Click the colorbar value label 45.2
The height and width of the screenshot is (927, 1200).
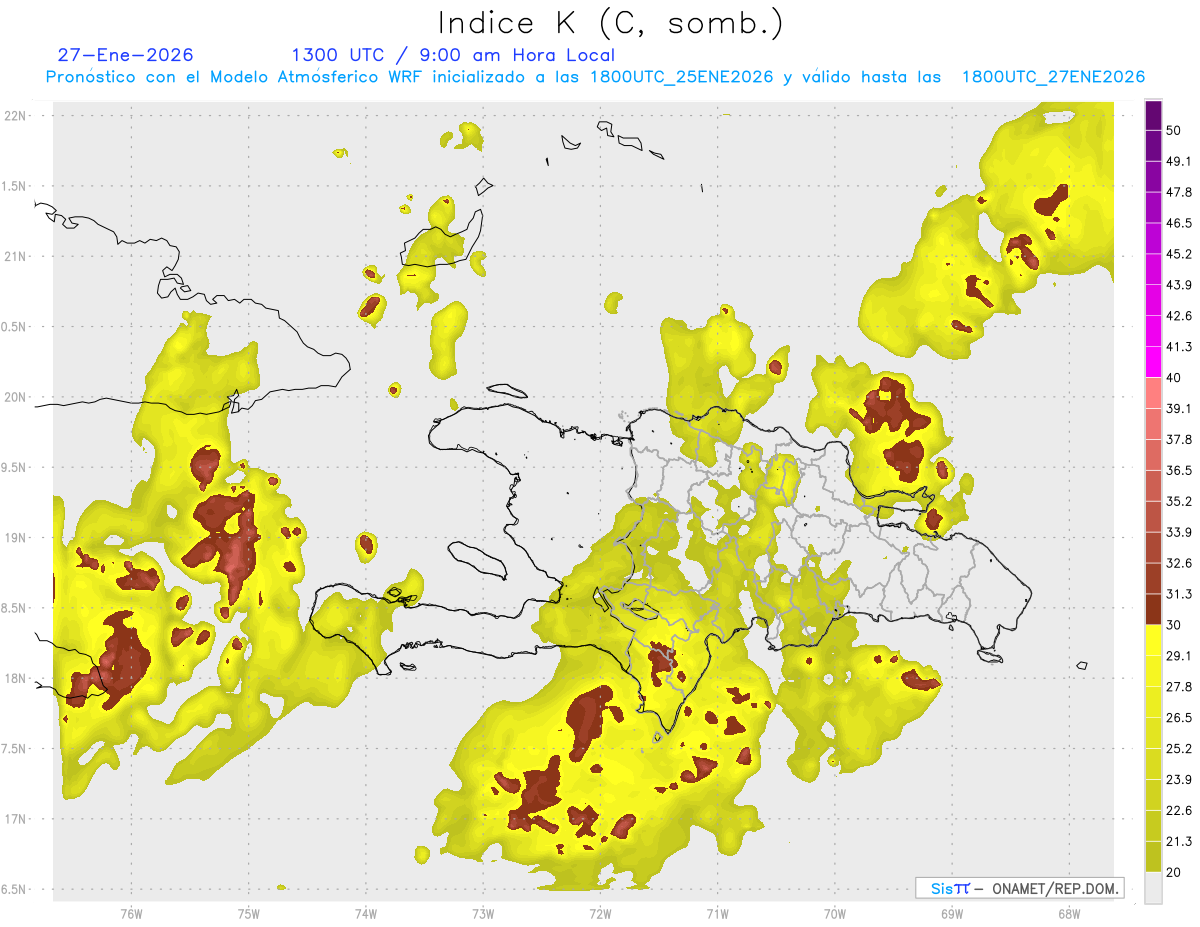tap(1179, 254)
